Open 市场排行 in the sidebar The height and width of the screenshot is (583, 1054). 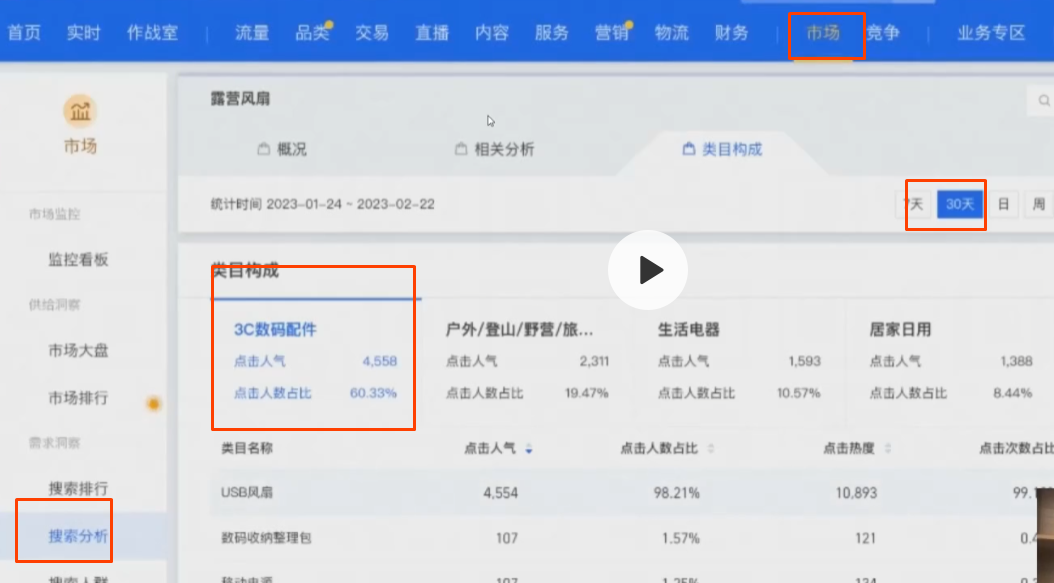coord(78,398)
